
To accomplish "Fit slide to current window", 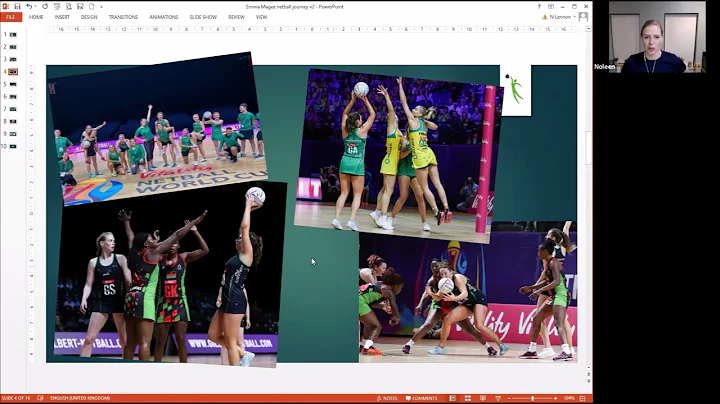I will pyautogui.click(x=582, y=398).
